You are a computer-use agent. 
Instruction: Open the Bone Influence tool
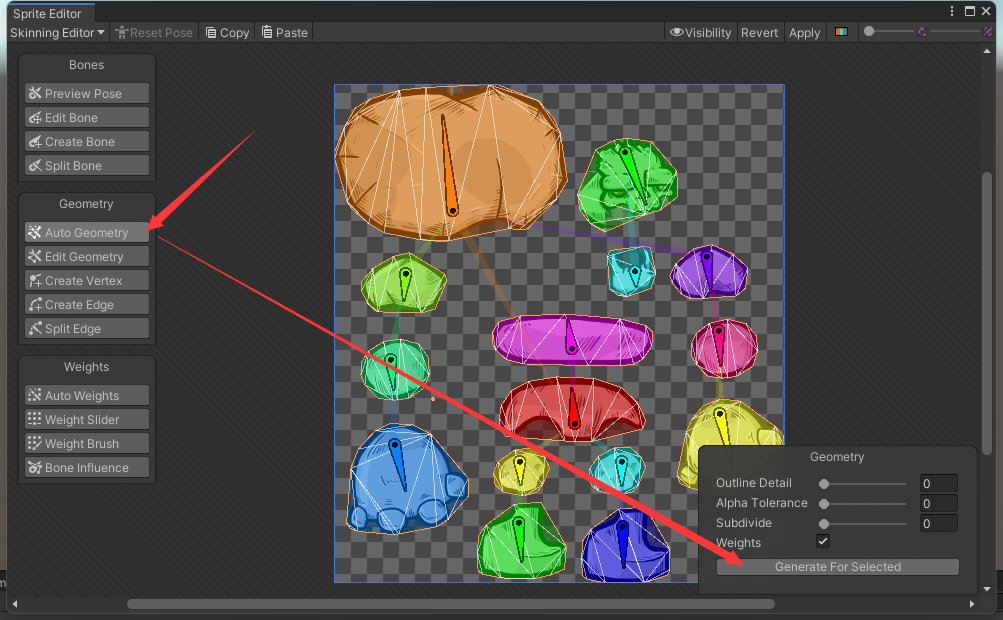(86, 467)
